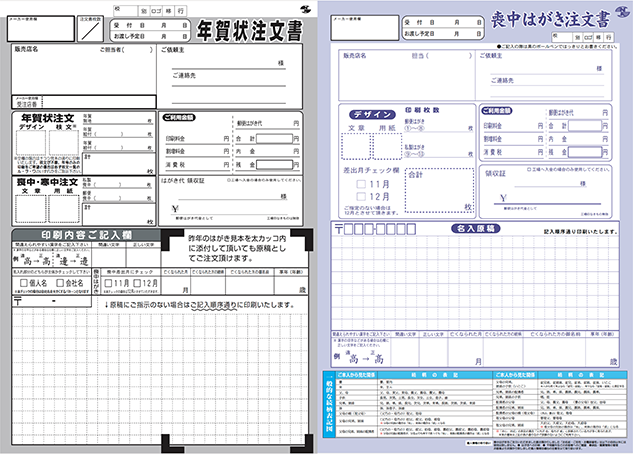Screen dimensions: 633x454
Task: Click the blue デザイン badge on the 喪中 form
Action: 374,113
